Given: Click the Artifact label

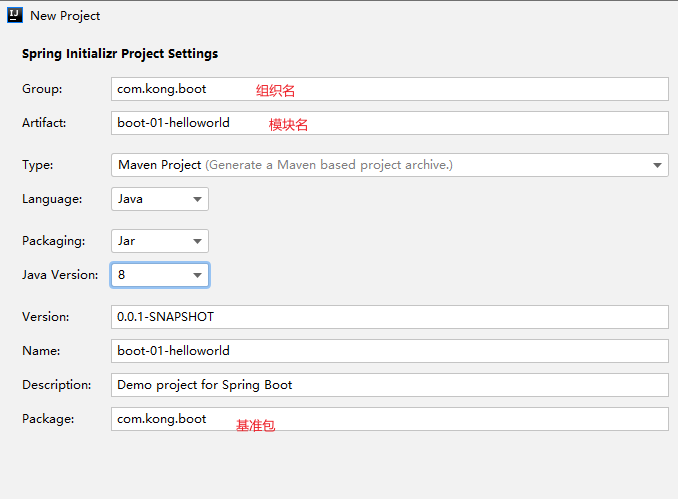Looking at the screenshot, I should coord(44,123).
